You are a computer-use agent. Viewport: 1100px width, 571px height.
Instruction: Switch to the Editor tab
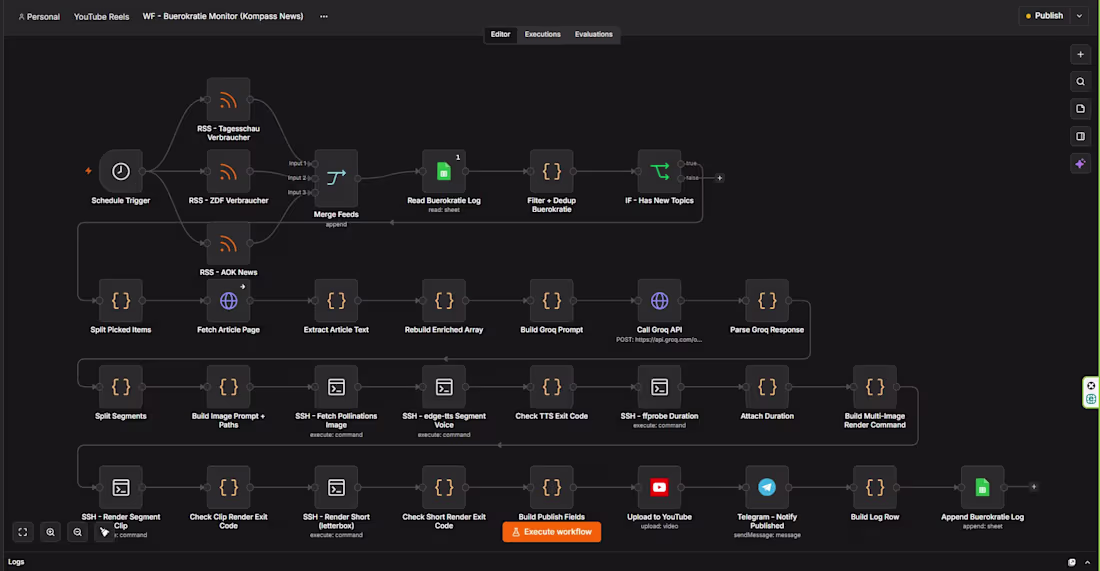(500, 34)
